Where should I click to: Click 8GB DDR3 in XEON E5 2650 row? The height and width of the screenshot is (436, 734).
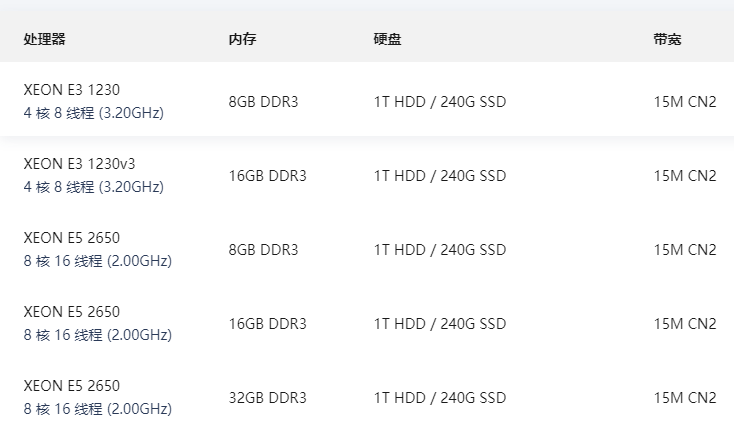(263, 250)
